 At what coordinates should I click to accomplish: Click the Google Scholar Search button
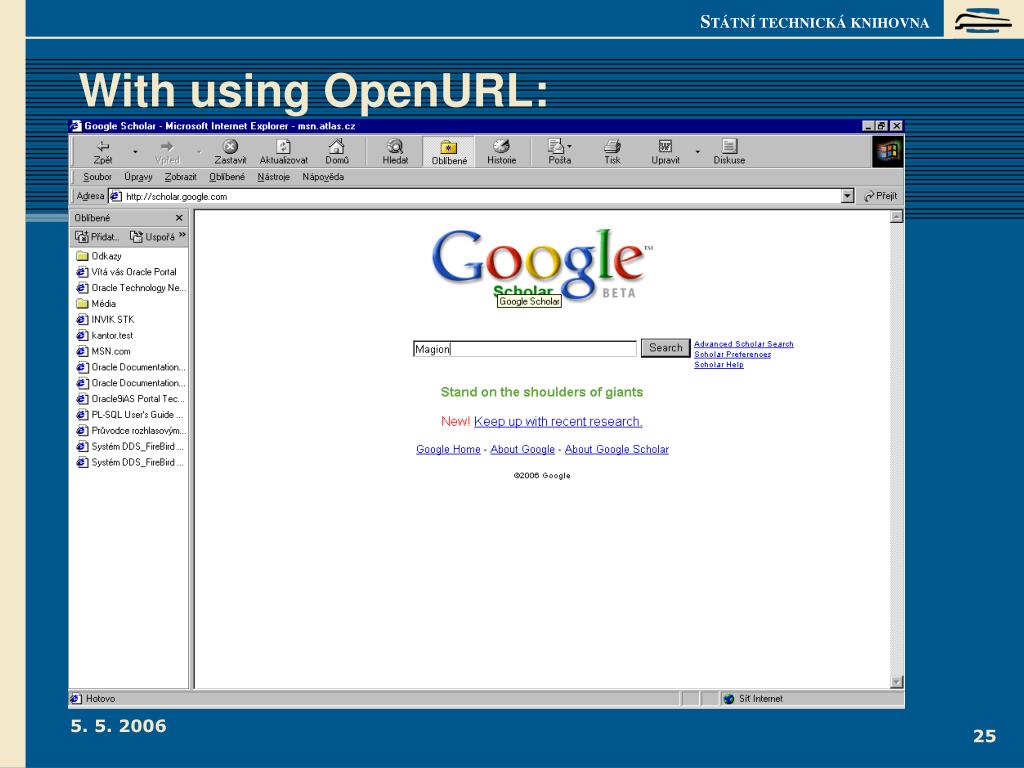665,348
